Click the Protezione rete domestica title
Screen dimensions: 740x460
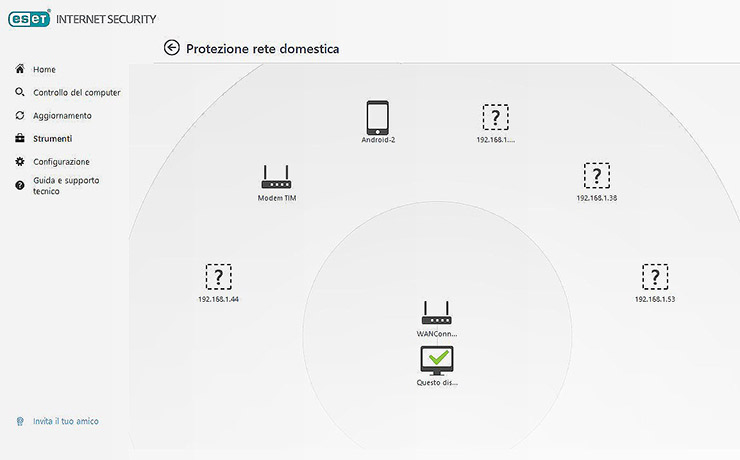pyautogui.click(x=262, y=49)
